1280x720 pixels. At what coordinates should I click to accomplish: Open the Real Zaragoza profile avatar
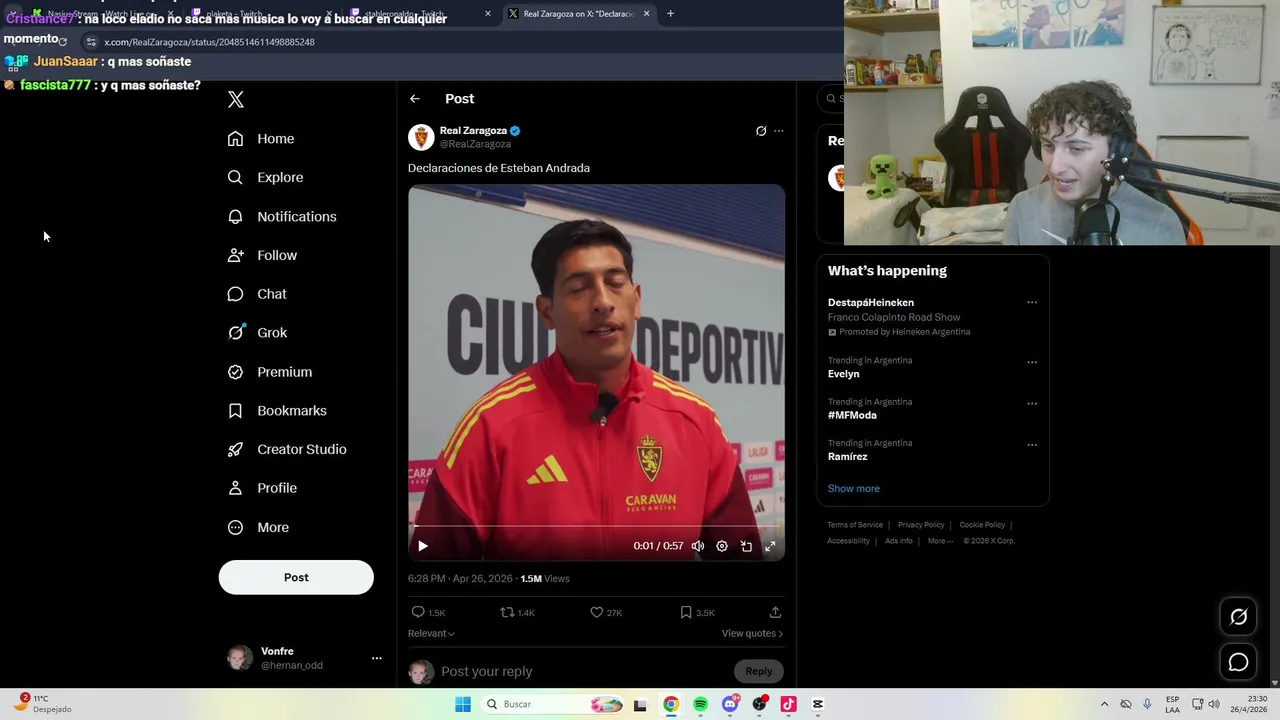coord(421,137)
